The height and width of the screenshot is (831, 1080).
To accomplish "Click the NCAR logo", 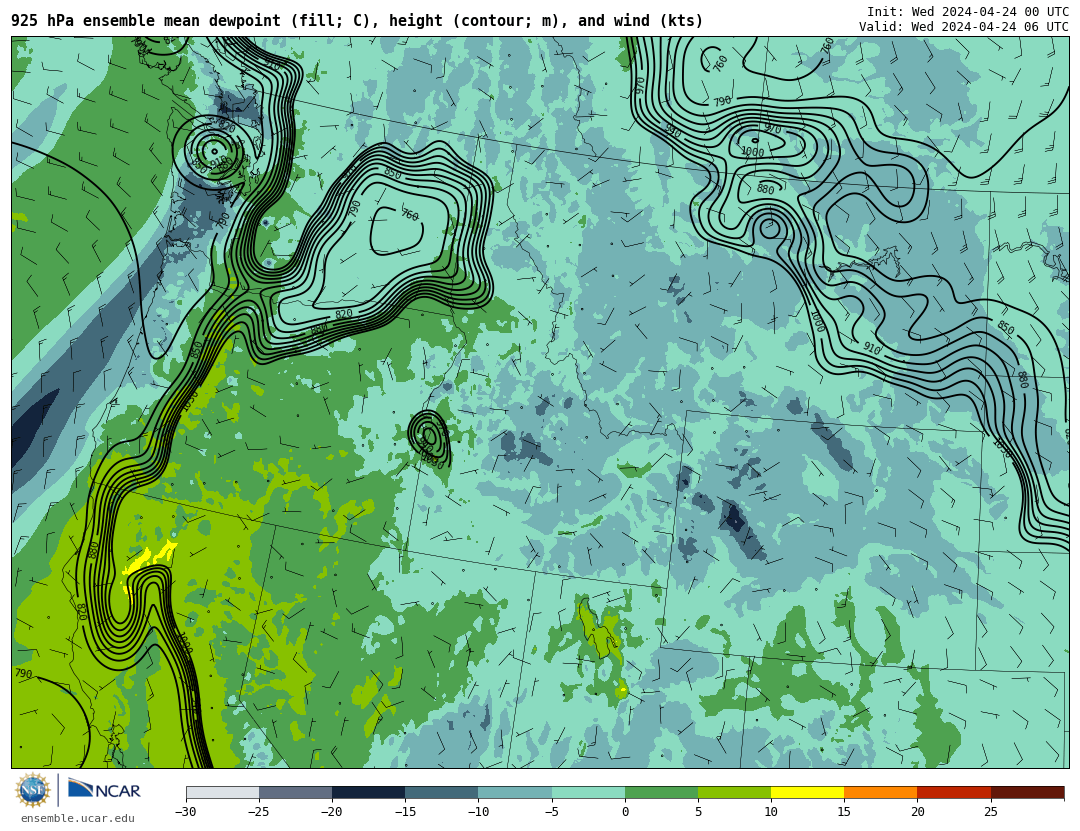I will (105, 790).
